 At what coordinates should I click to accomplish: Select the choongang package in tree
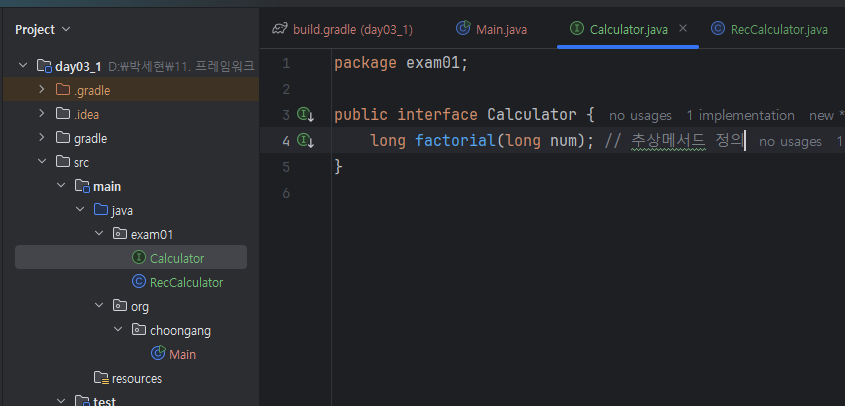(x=180, y=330)
